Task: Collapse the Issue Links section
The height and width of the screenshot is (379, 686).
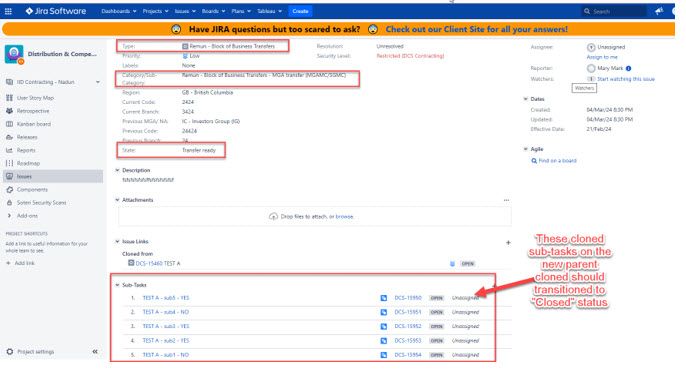Action: [x=117, y=242]
